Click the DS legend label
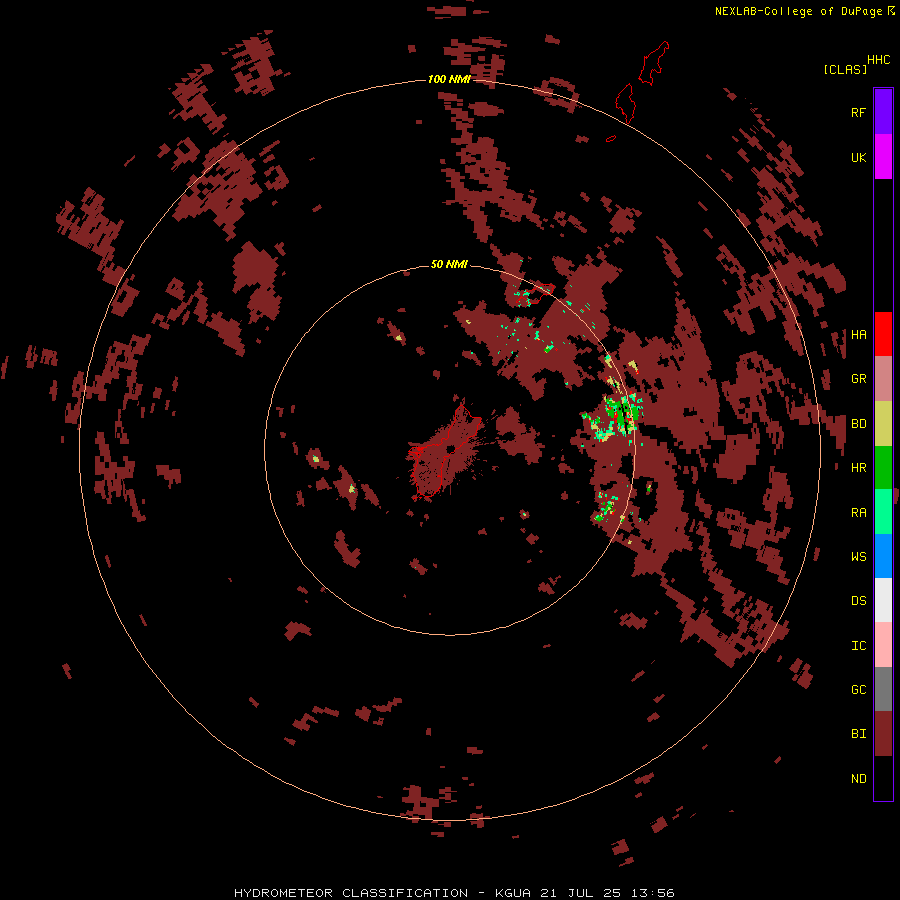Screen dimensions: 900x900 [858, 601]
